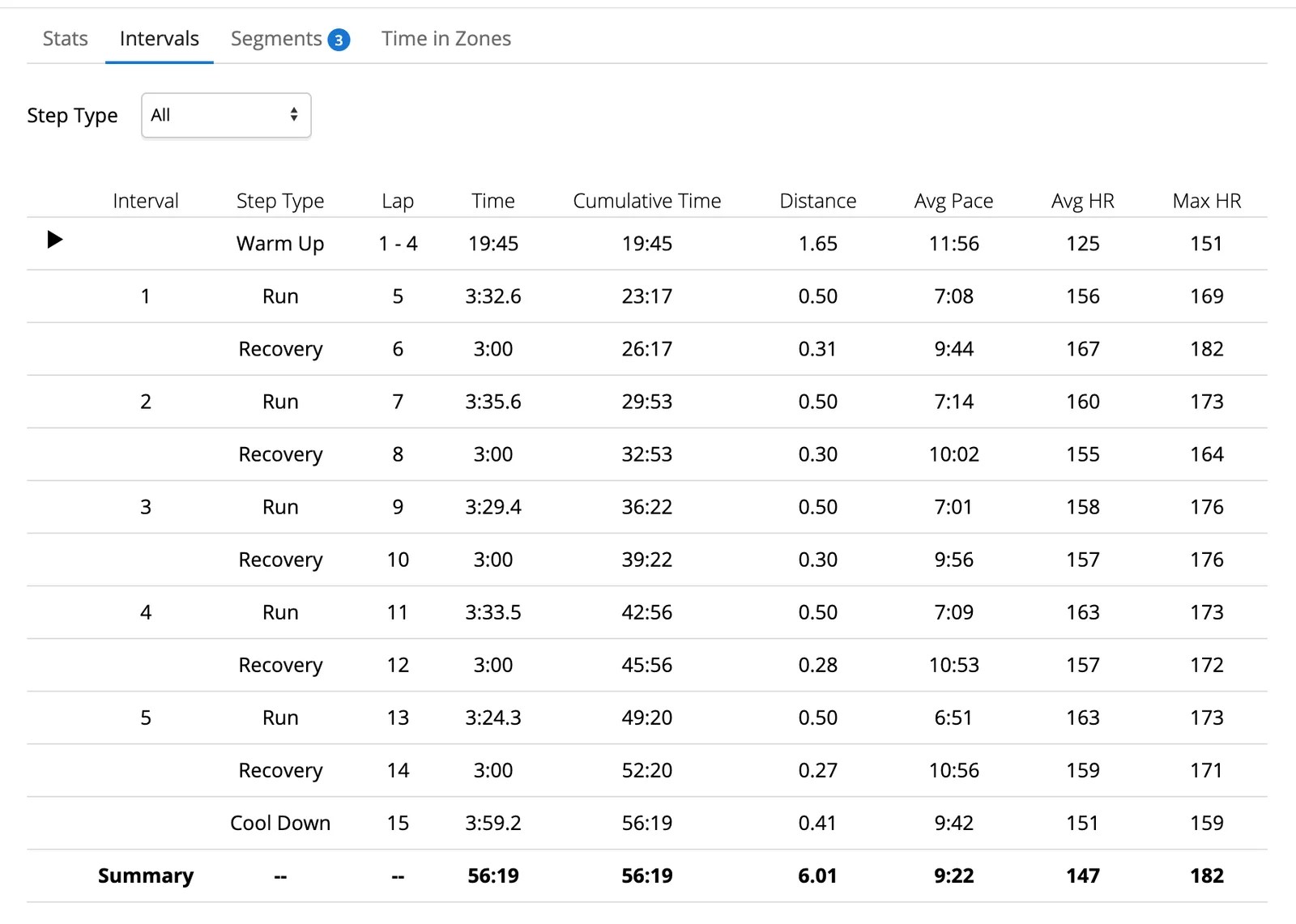Click the Max HR column header
Screen dimensions: 1296x924
[1205, 201]
